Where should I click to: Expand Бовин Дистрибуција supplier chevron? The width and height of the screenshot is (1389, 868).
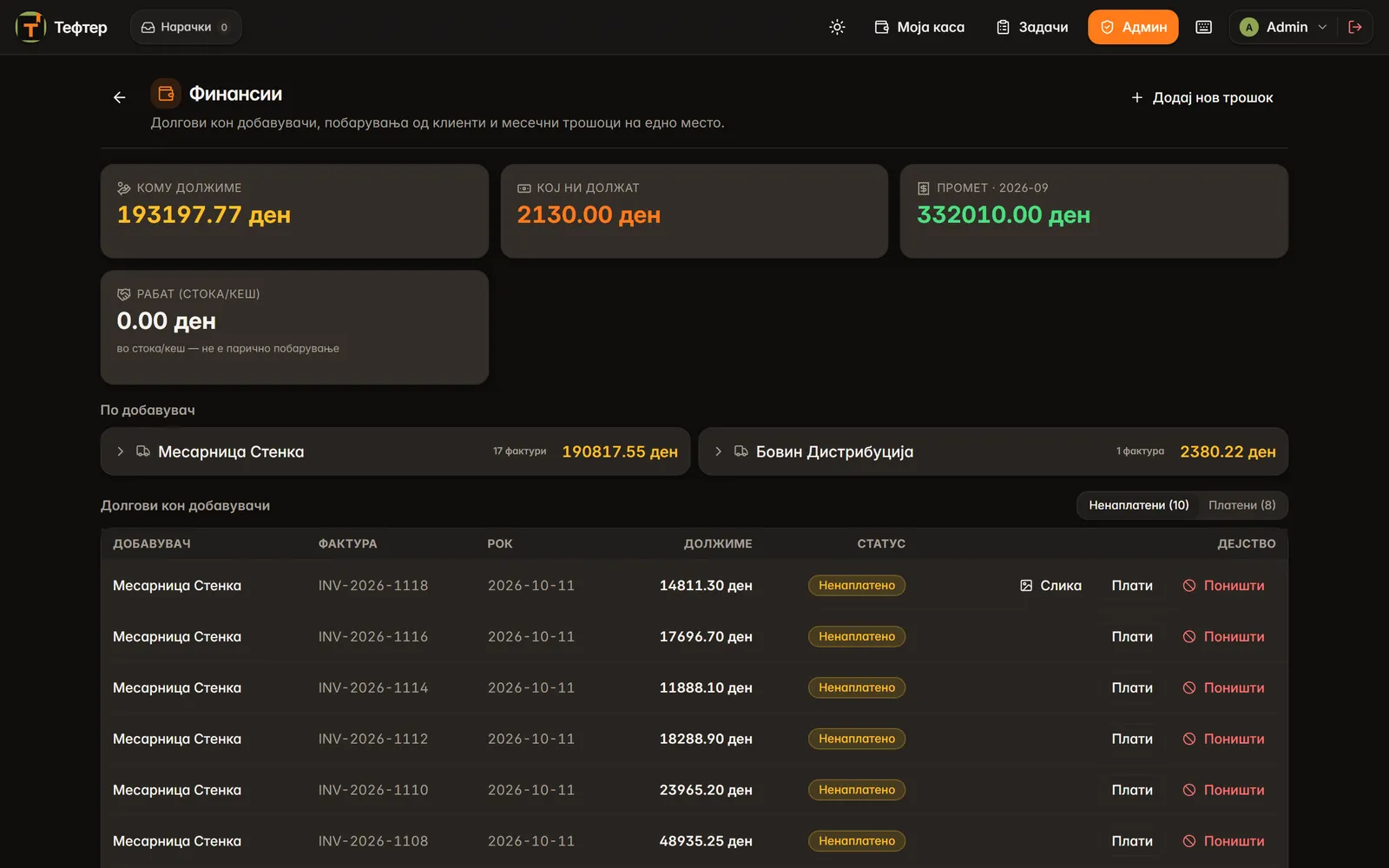point(718,451)
